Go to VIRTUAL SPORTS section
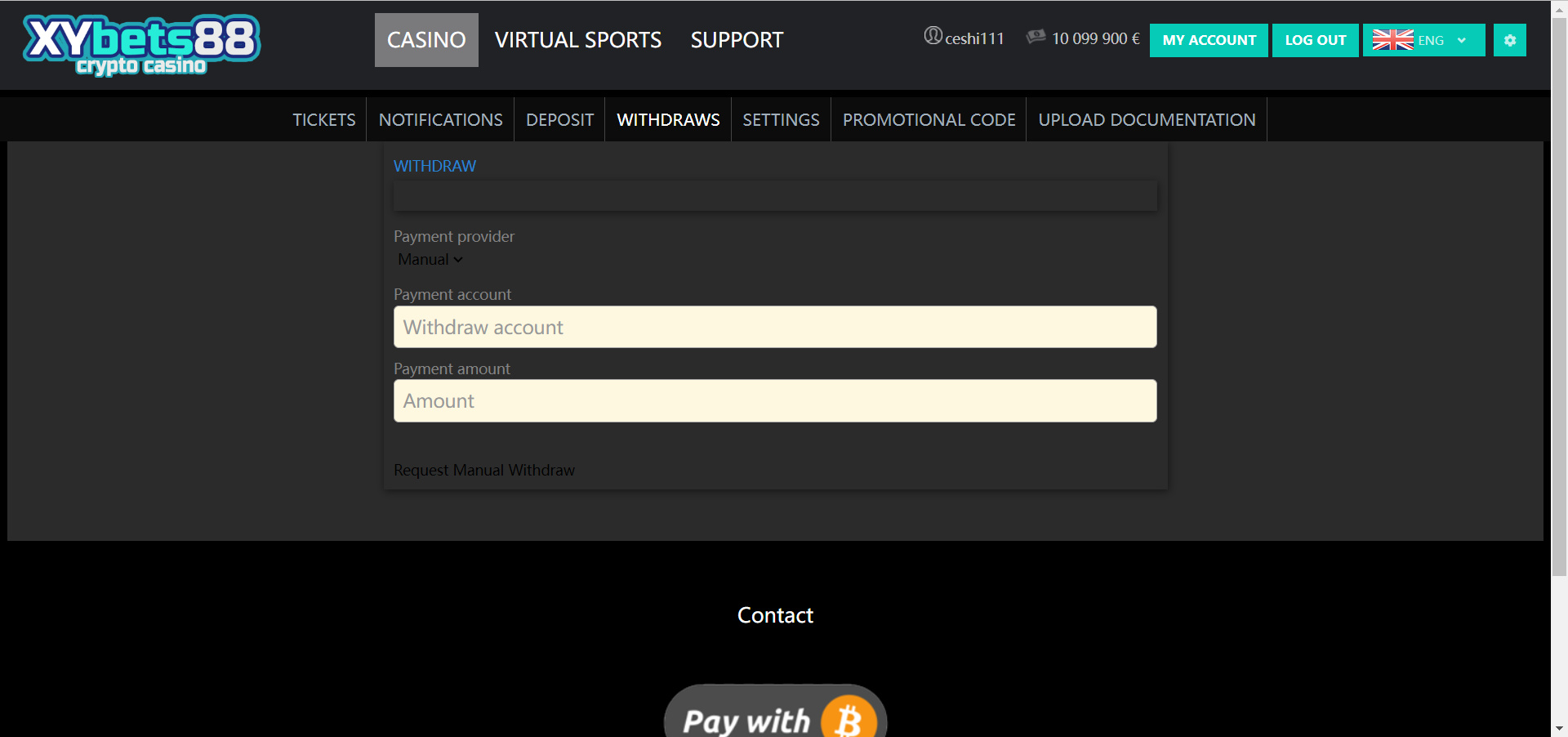Screen dimensions: 1568x737 578,40
